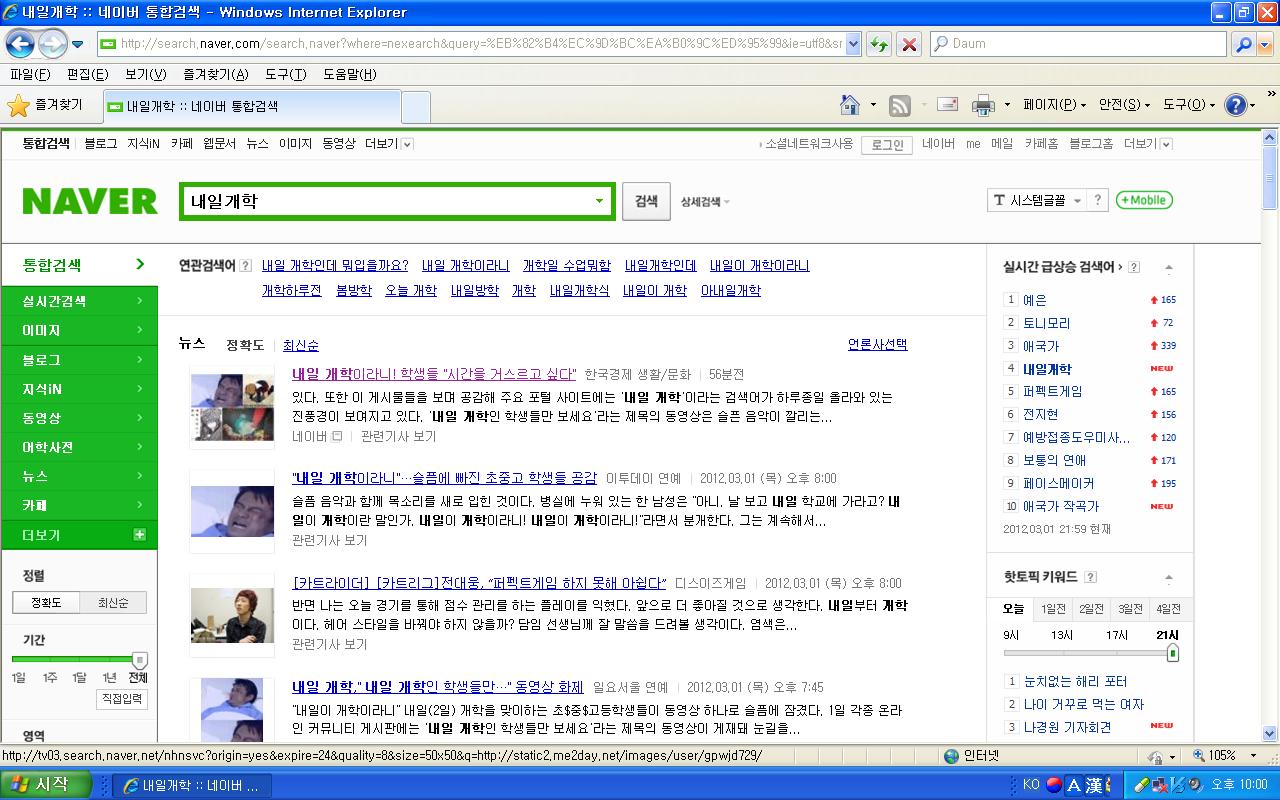Open the 즐겨찾기(A) menu
This screenshot has width=1280, height=800.
[216, 75]
